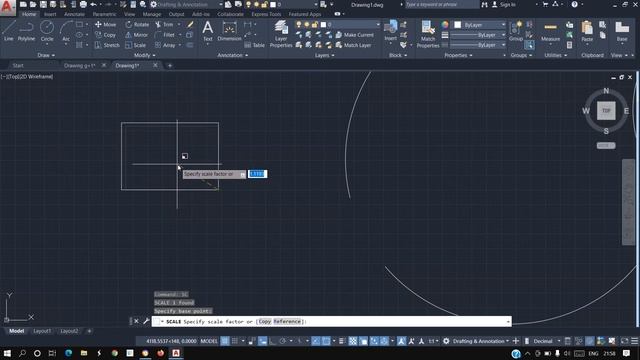
Task: Choose the Trim command
Action: tap(164, 24)
